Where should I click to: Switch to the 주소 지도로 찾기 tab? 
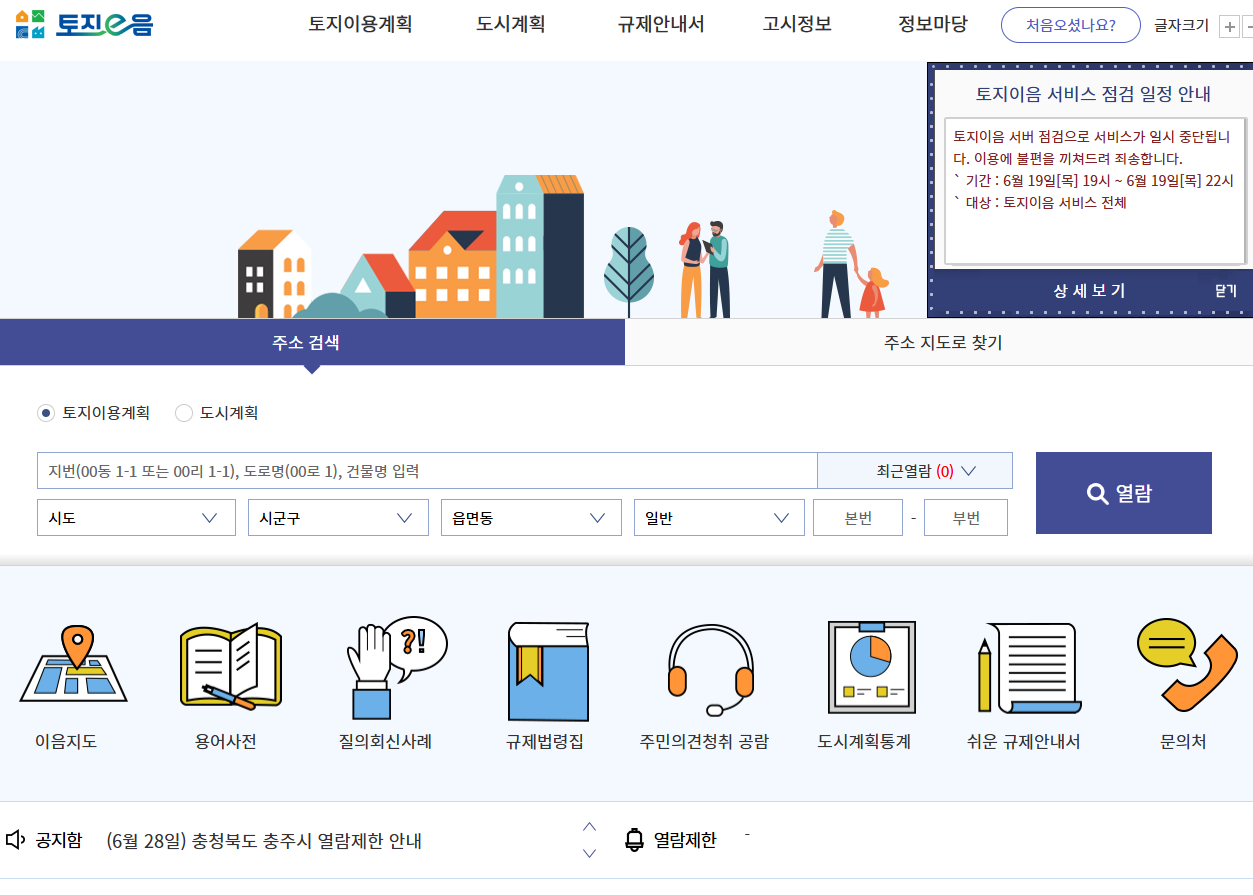point(939,343)
